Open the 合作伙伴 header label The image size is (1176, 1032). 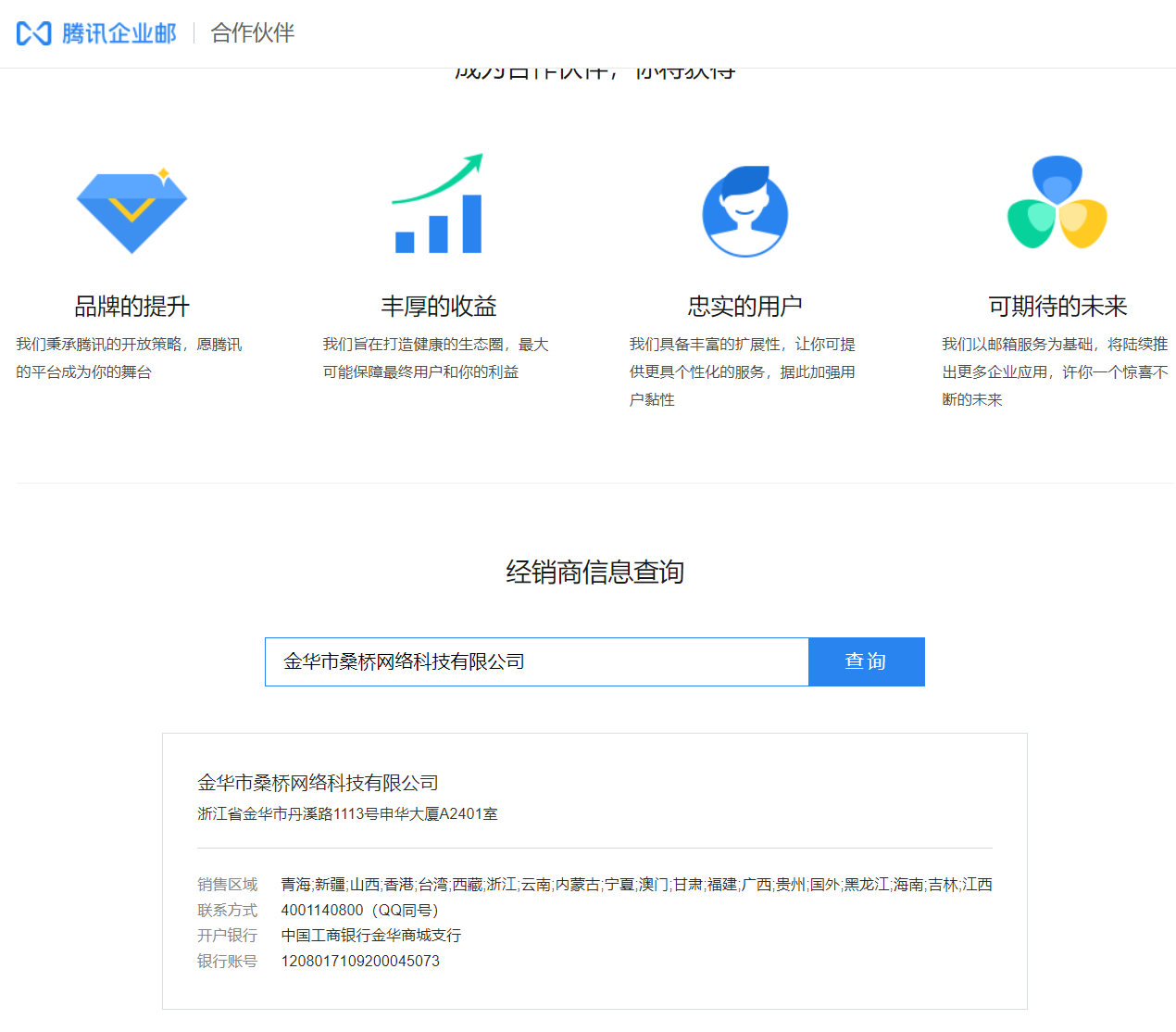coord(252,33)
